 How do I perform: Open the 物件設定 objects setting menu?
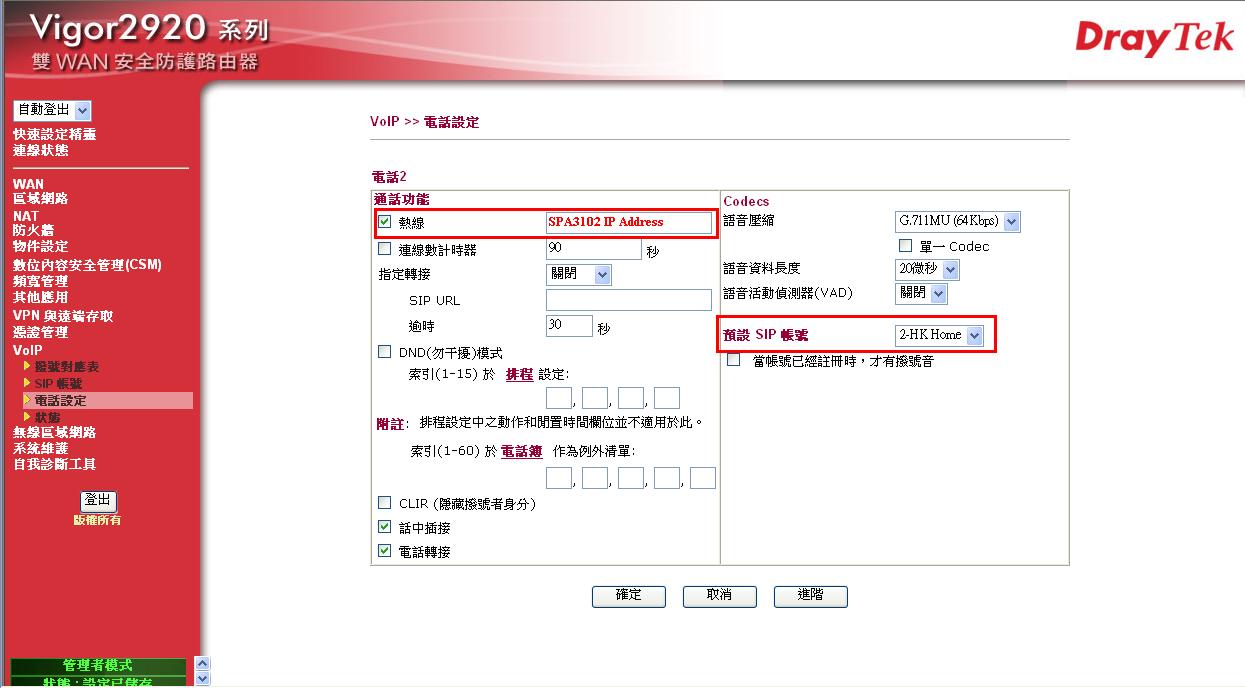pos(41,246)
